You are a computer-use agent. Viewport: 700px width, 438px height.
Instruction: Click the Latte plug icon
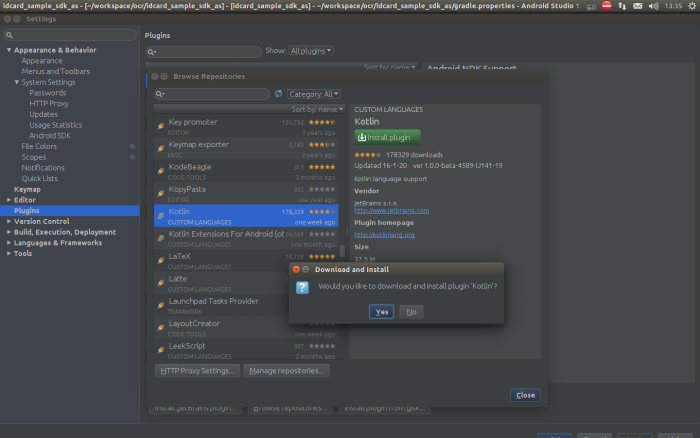[161, 283]
